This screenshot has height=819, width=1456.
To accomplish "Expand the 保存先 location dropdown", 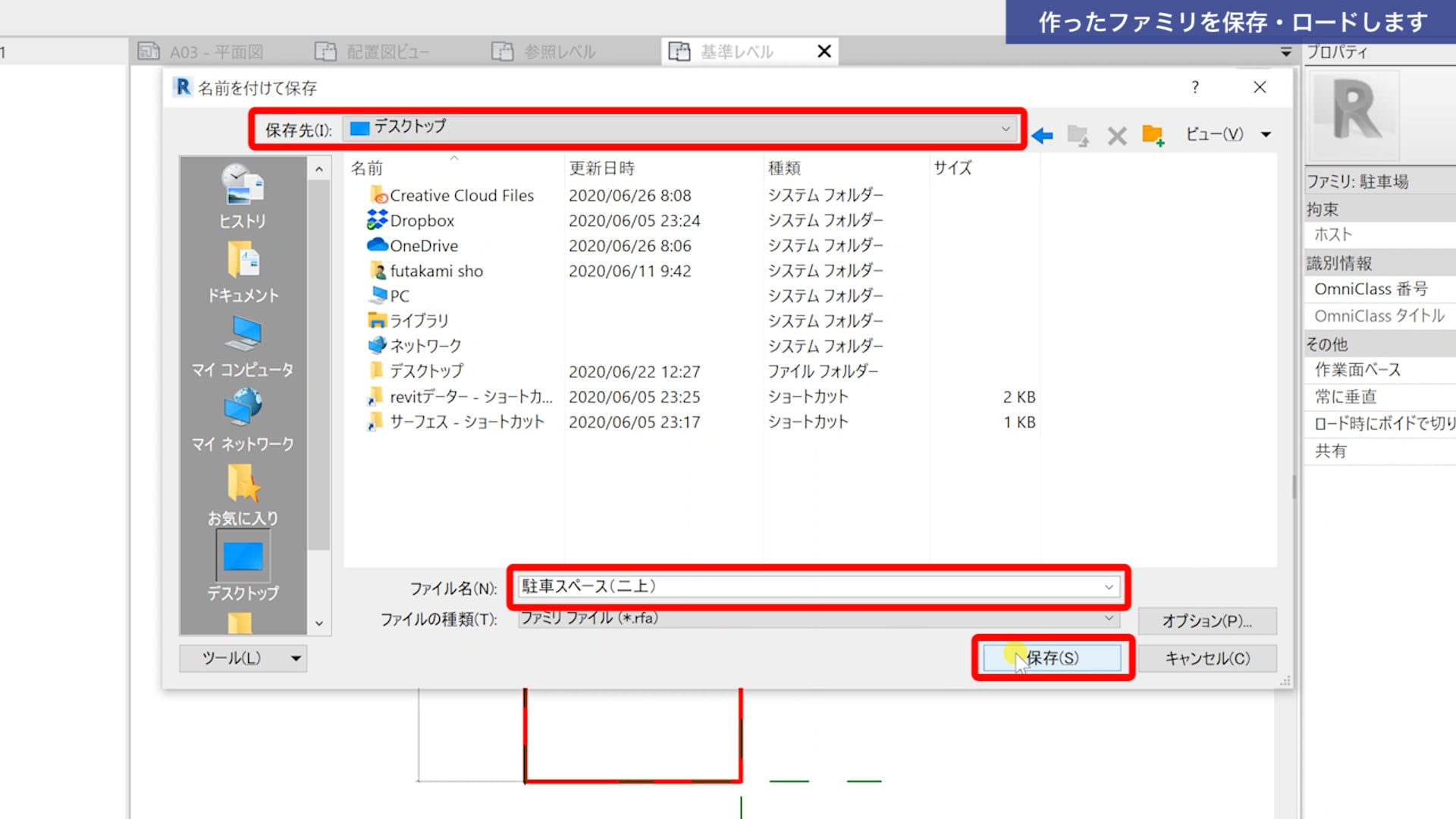I will click(x=1006, y=129).
